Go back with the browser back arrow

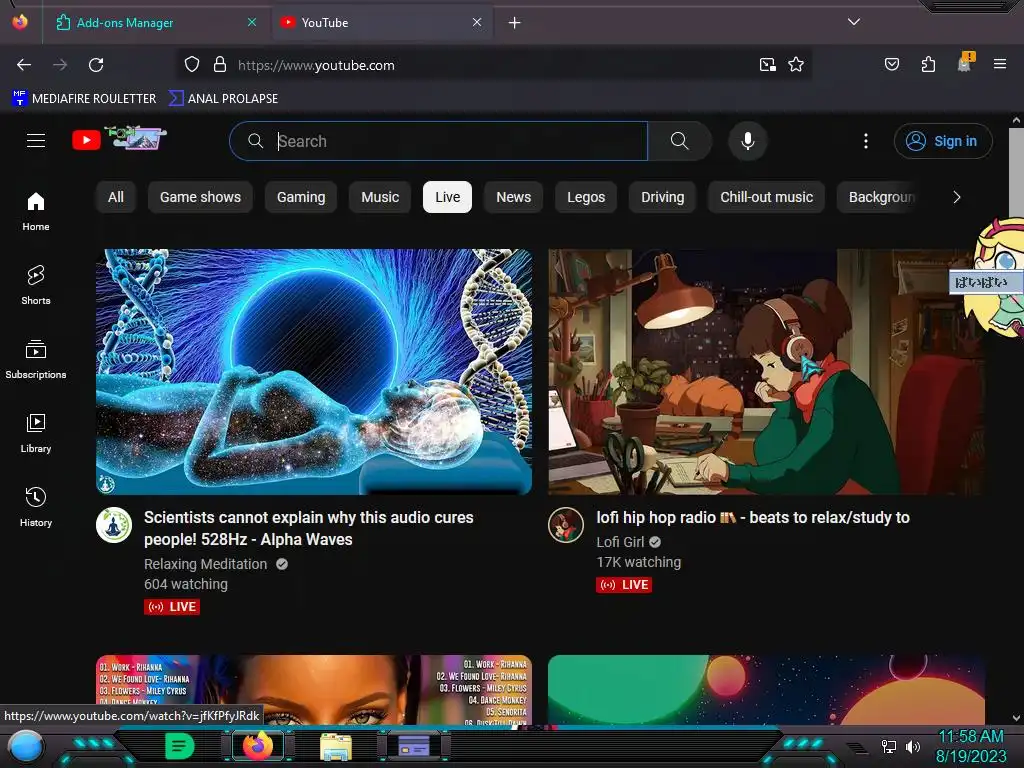(24, 65)
